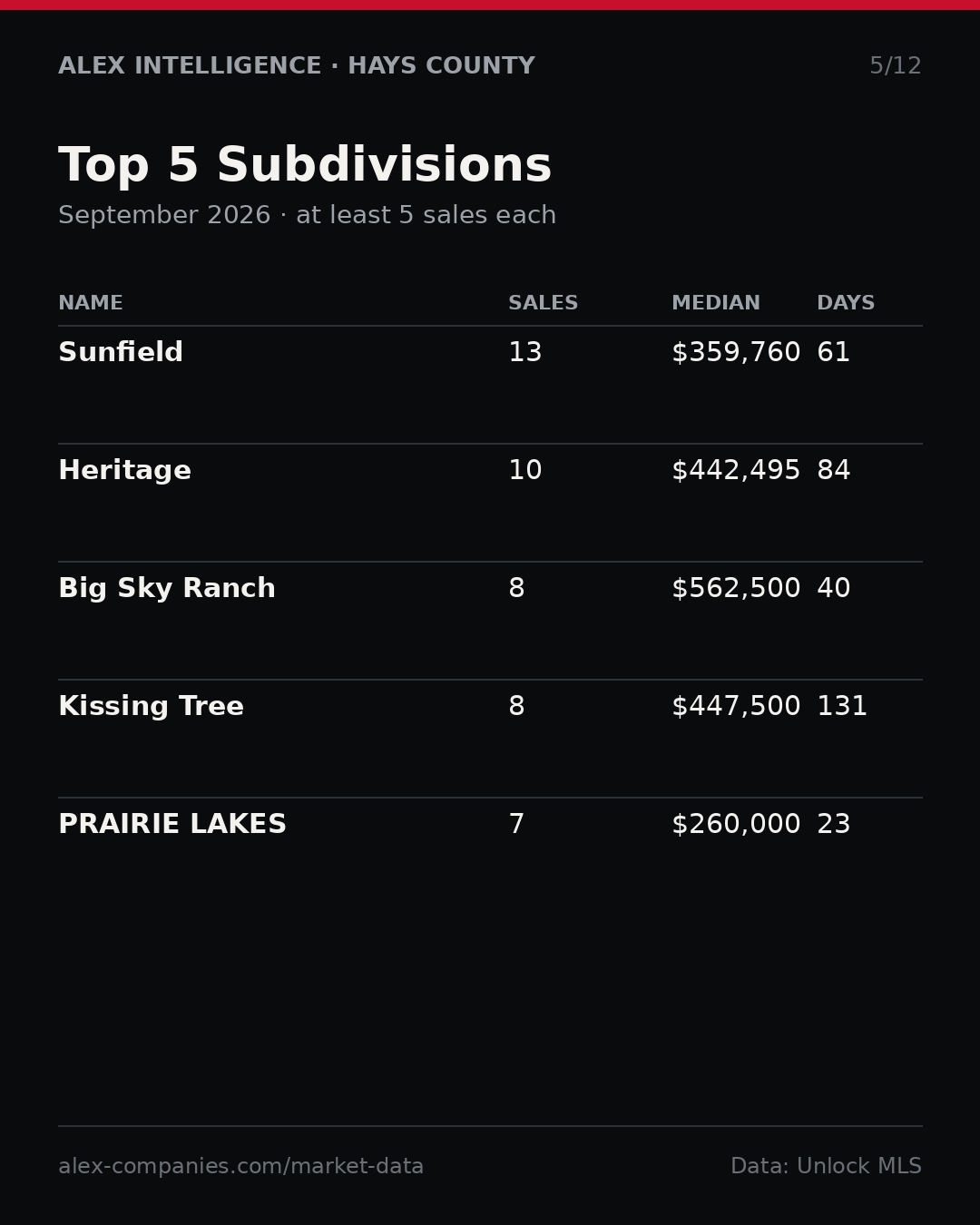Select the NAME column header

pos(91,303)
